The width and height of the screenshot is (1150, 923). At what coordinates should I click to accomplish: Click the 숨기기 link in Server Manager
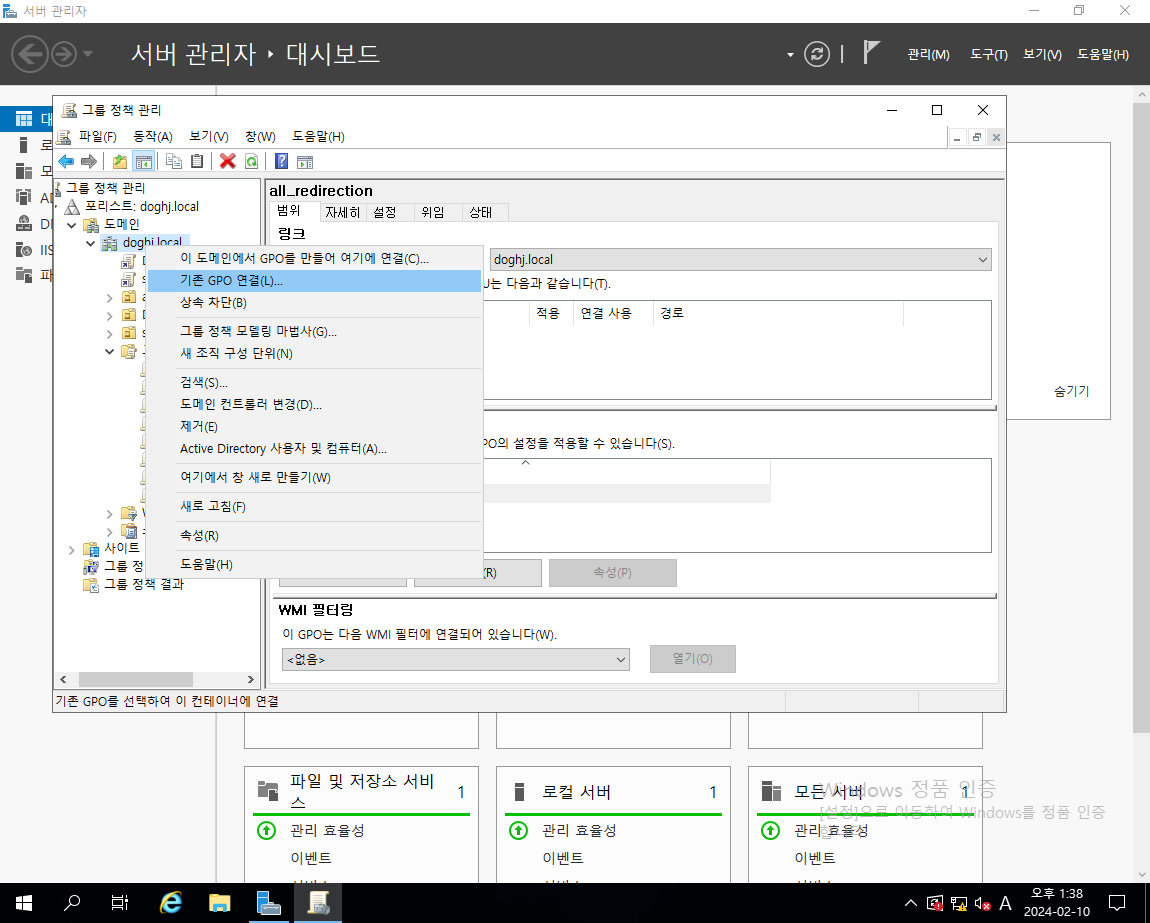(1072, 392)
